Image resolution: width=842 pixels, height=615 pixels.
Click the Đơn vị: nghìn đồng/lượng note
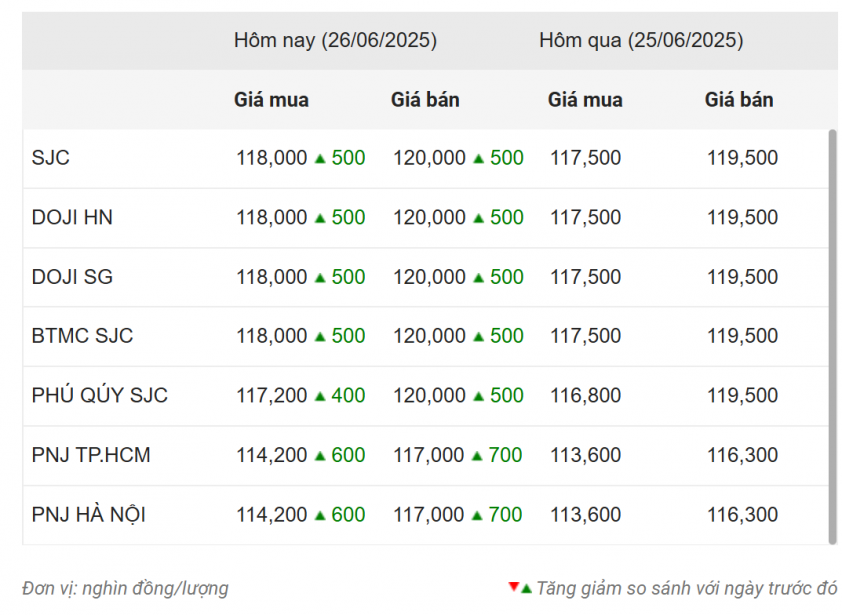click(x=125, y=589)
